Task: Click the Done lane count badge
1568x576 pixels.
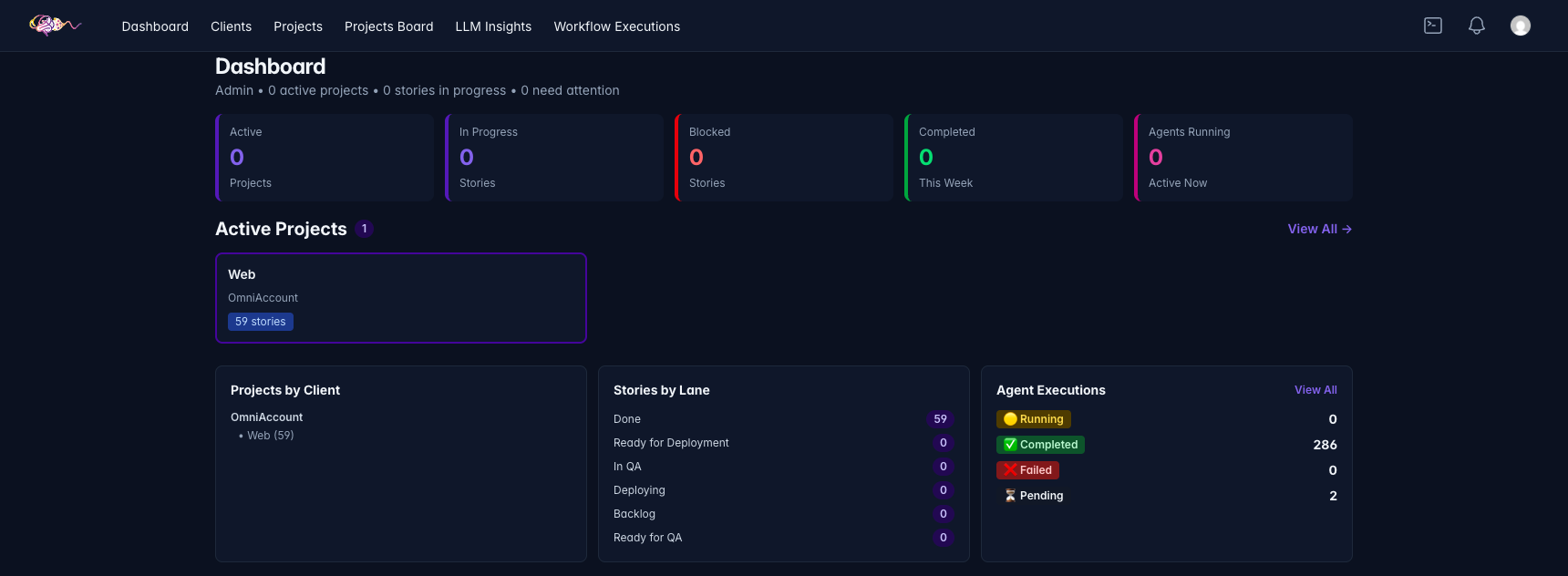Action: point(940,419)
